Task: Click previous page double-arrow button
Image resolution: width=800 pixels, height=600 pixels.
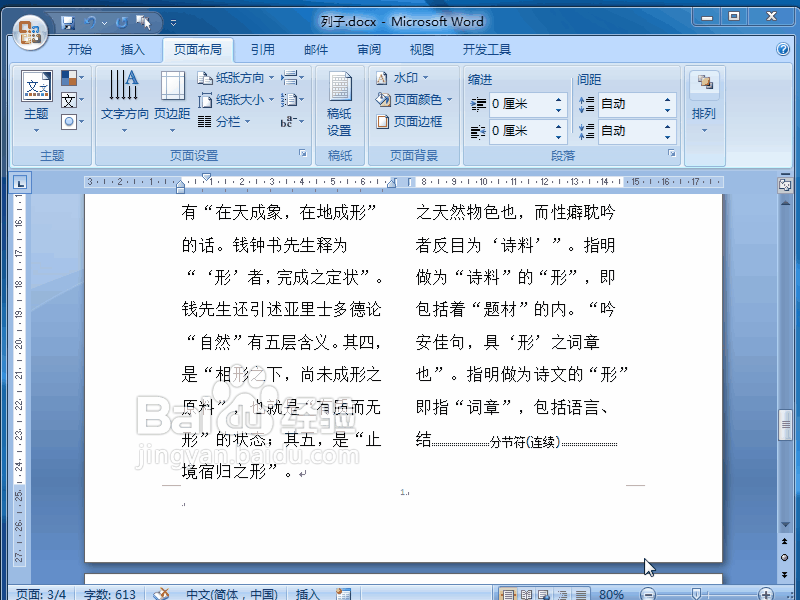Action: click(x=785, y=541)
